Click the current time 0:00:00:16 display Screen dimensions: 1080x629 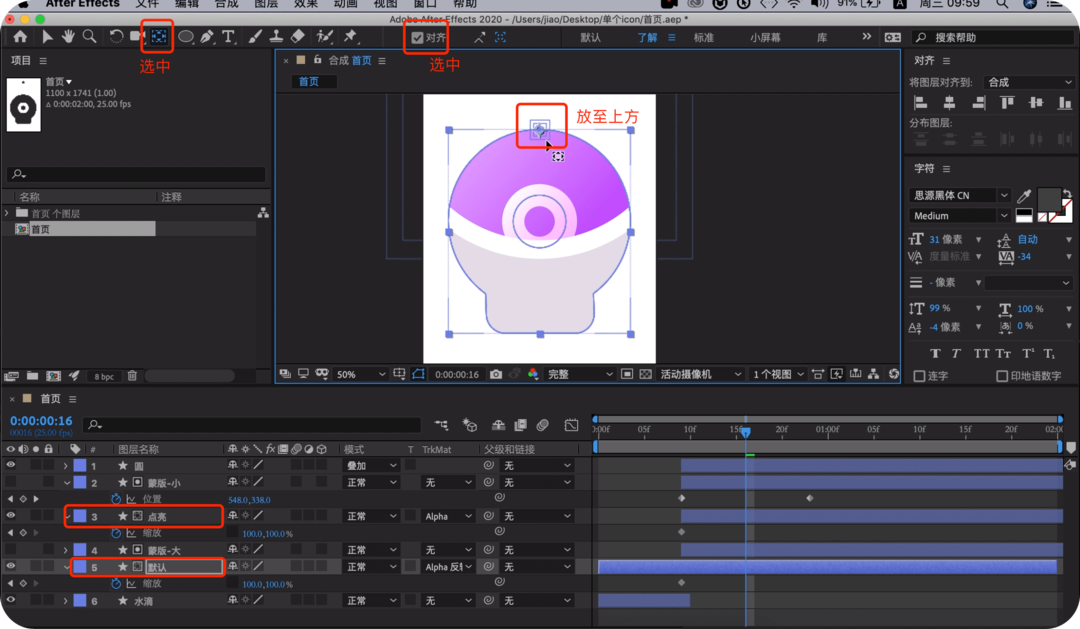[41, 421]
